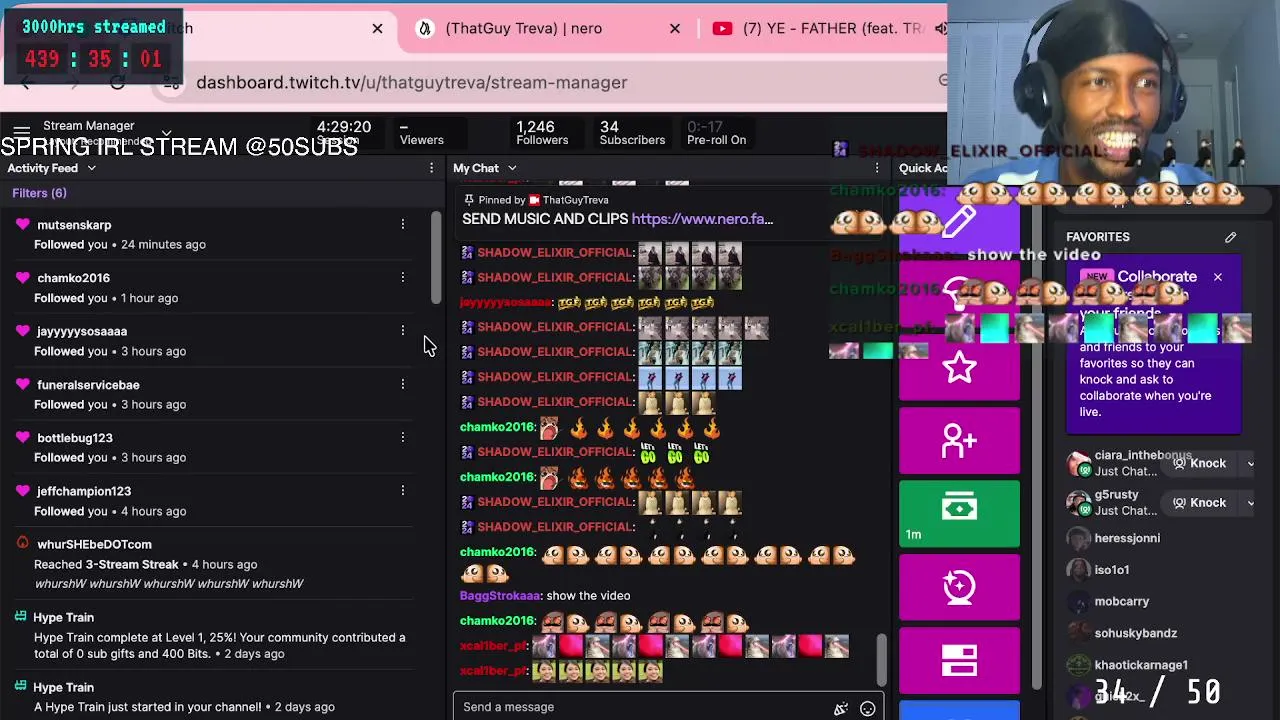Image resolution: width=1280 pixels, height=720 pixels.
Task: Edit the Favorites list with pencil icon
Action: click(x=1230, y=237)
